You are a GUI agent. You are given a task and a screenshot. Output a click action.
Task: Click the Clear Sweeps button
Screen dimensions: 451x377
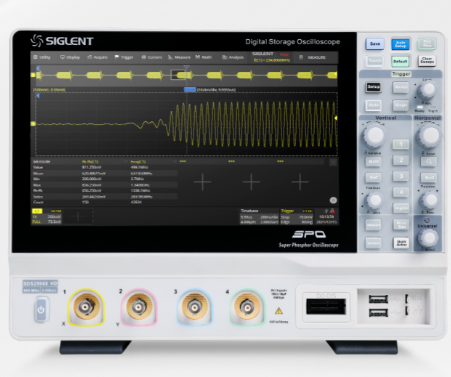point(427,60)
